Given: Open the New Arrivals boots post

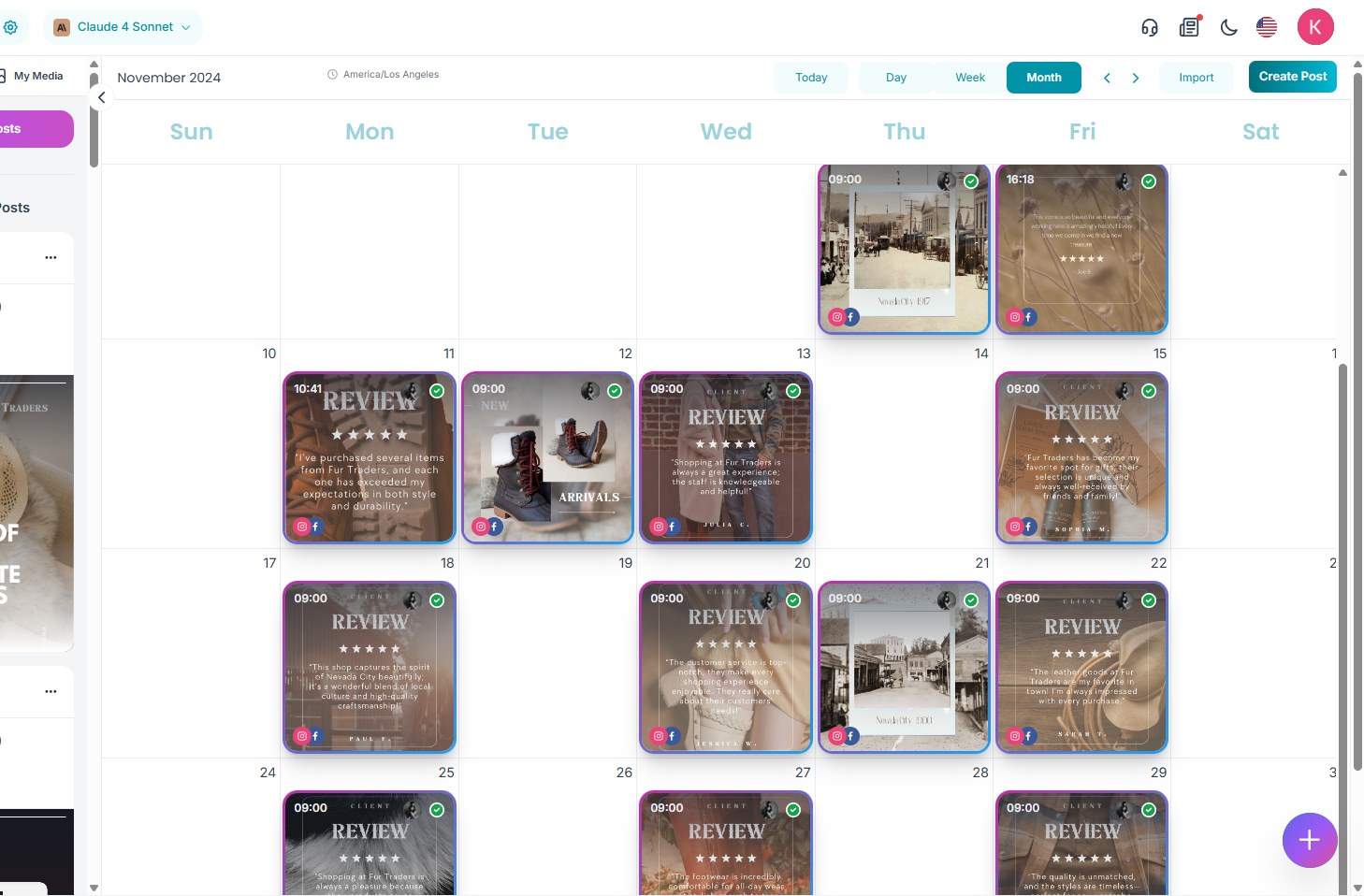Looking at the screenshot, I should pos(548,457).
